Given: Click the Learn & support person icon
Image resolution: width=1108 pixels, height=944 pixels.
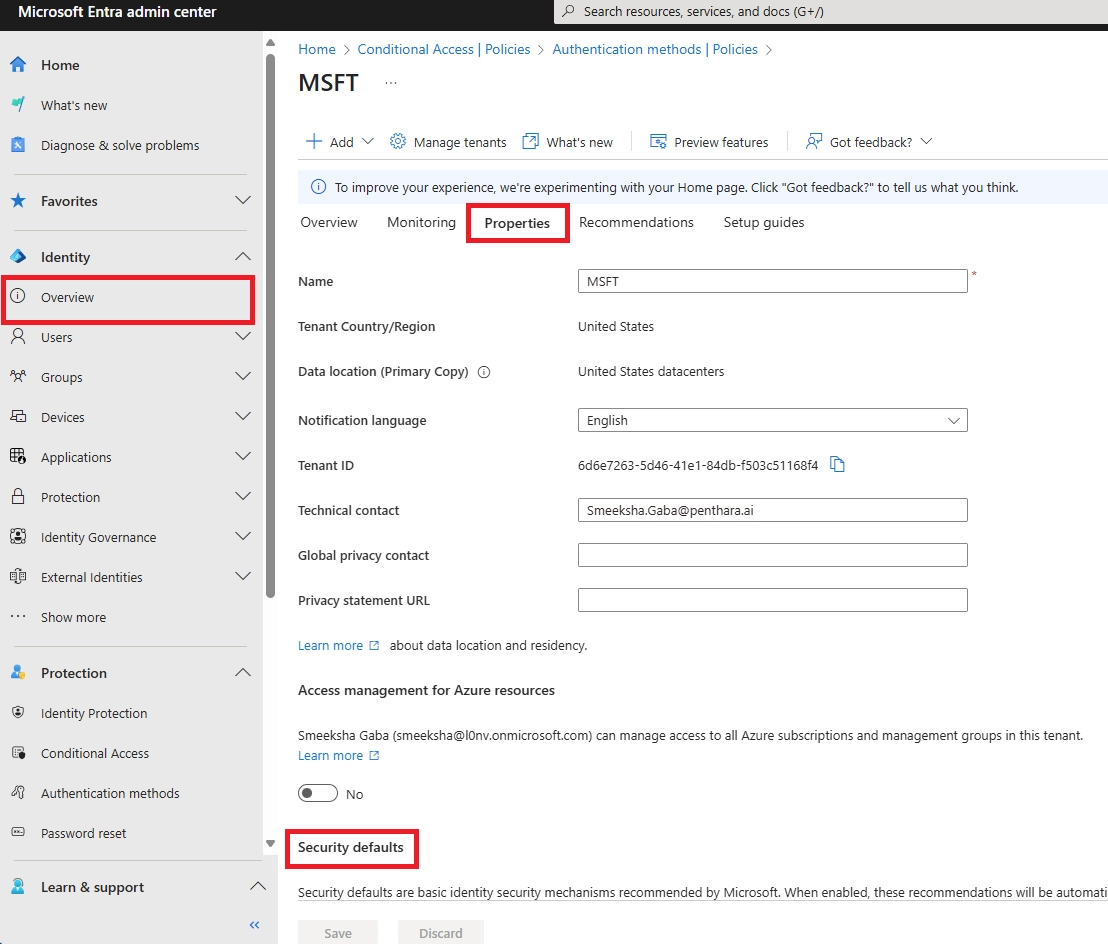Looking at the screenshot, I should pyautogui.click(x=18, y=886).
